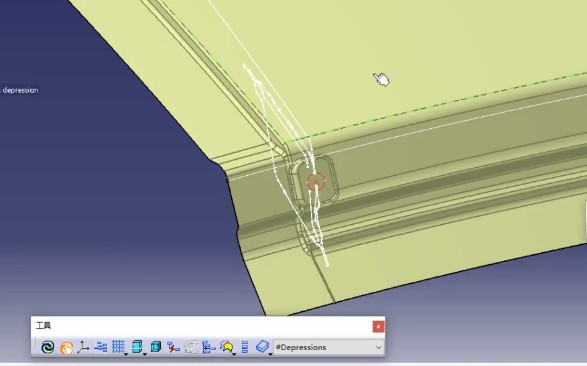This screenshot has width=587, height=366.
Task: Expand arrow beside the grid icon
Action: [x=126, y=354]
